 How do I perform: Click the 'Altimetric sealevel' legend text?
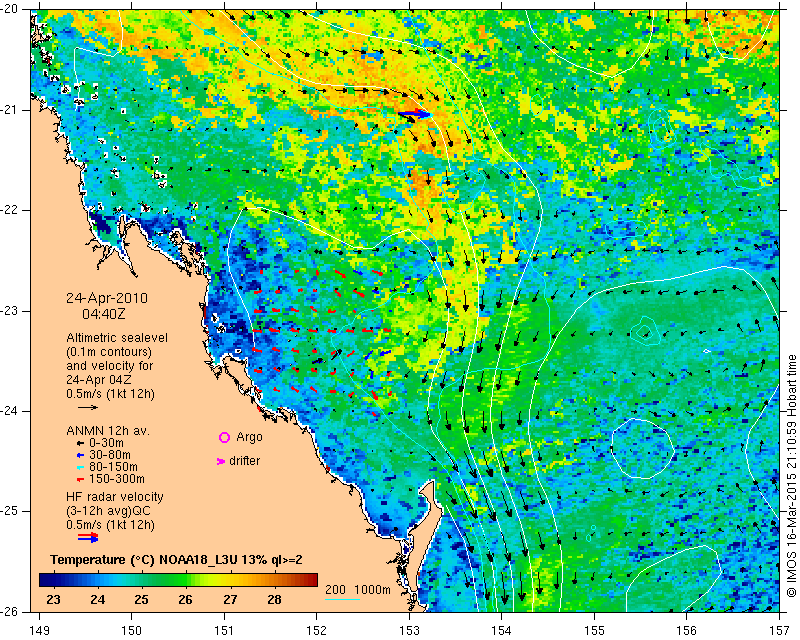point(117,338)
